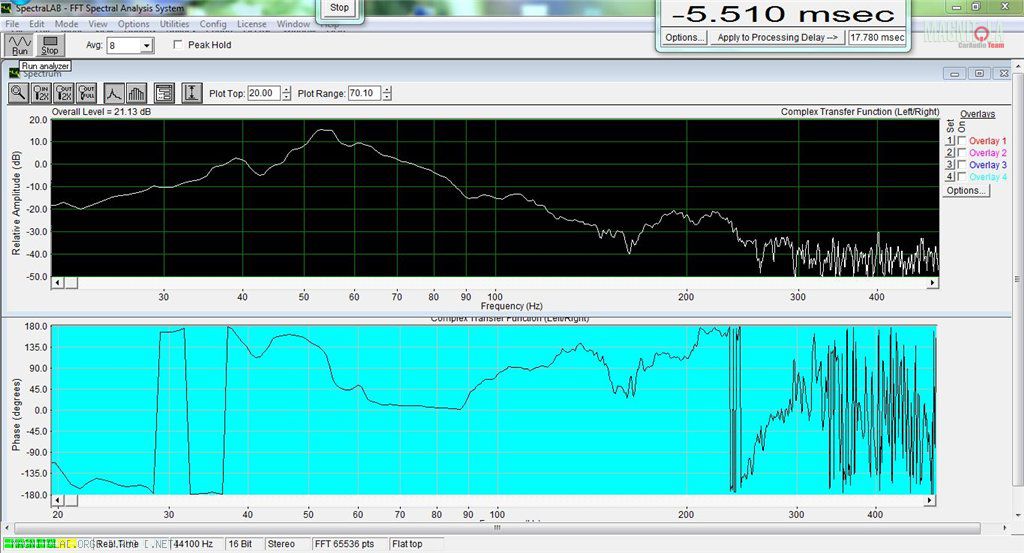
Task: Open the Overlays Options button
Action: click(966, 191)
